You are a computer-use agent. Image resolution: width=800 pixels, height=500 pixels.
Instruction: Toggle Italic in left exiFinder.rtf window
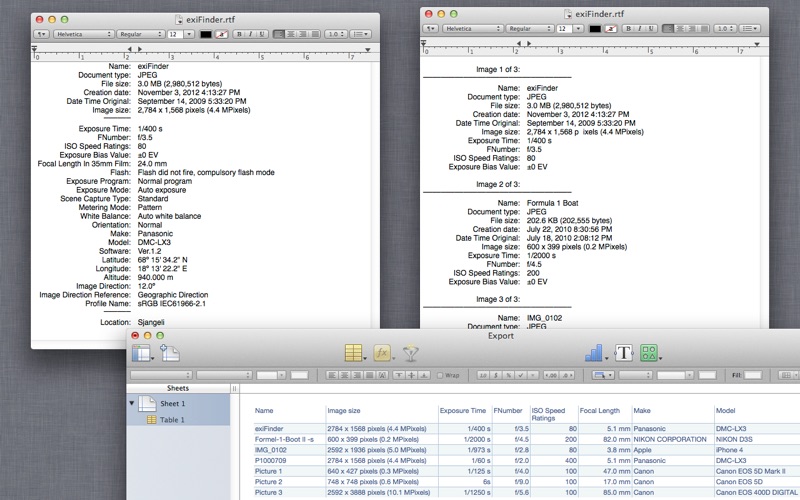coord(251,34)
